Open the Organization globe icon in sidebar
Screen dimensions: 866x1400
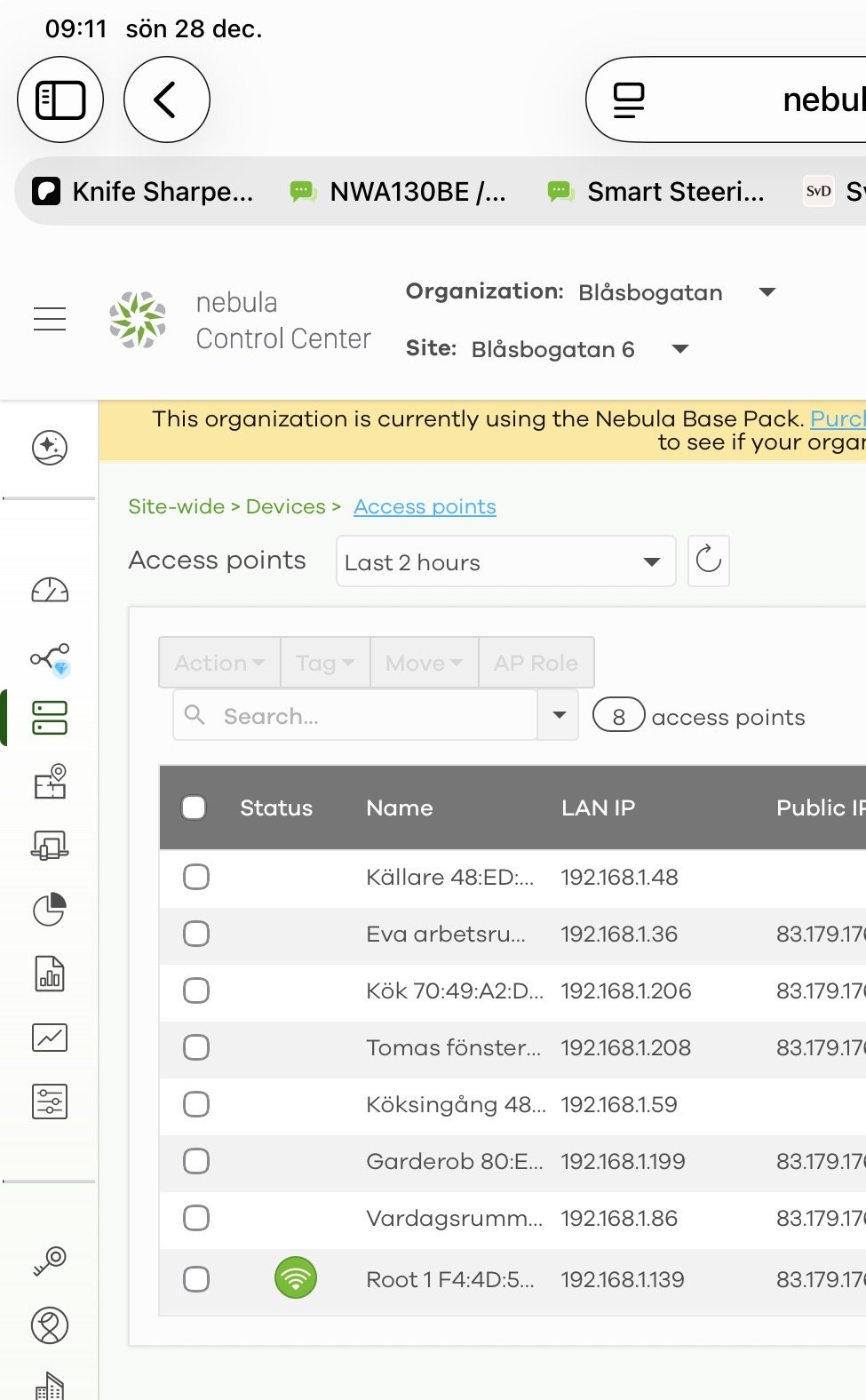[50, 1326]
